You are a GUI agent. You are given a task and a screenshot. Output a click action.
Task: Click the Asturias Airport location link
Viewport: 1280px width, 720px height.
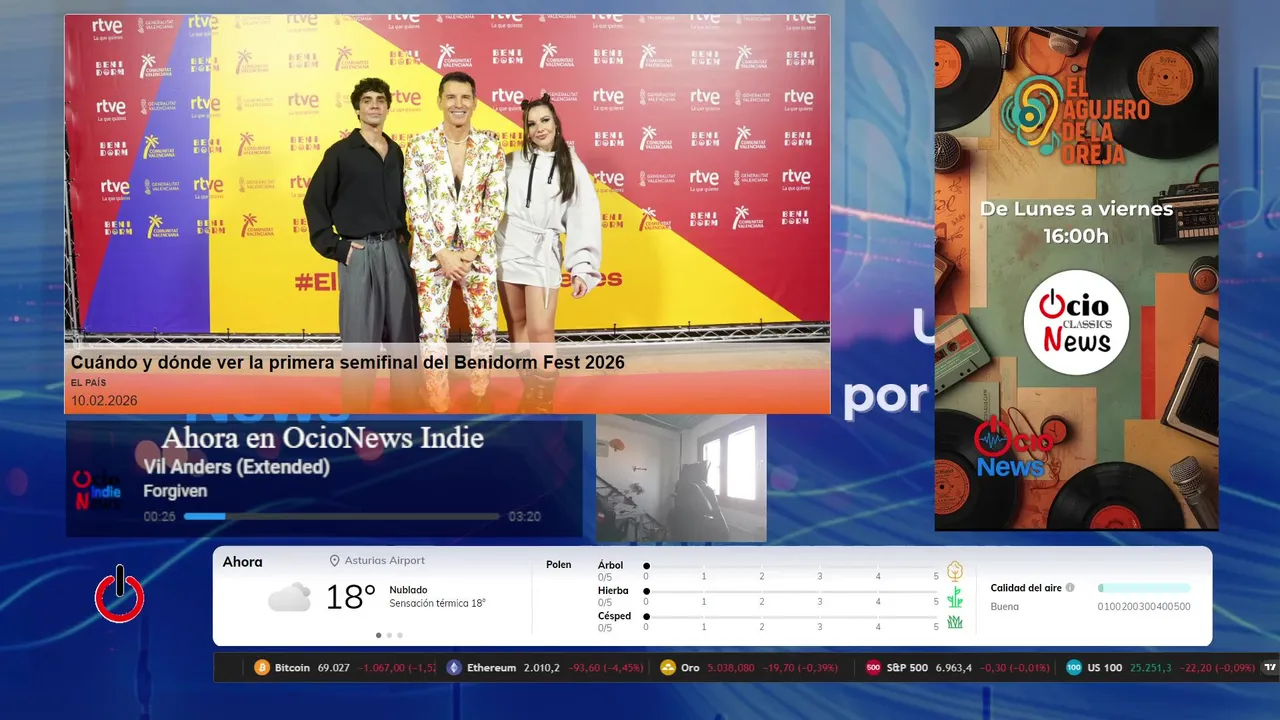[385, 561]
